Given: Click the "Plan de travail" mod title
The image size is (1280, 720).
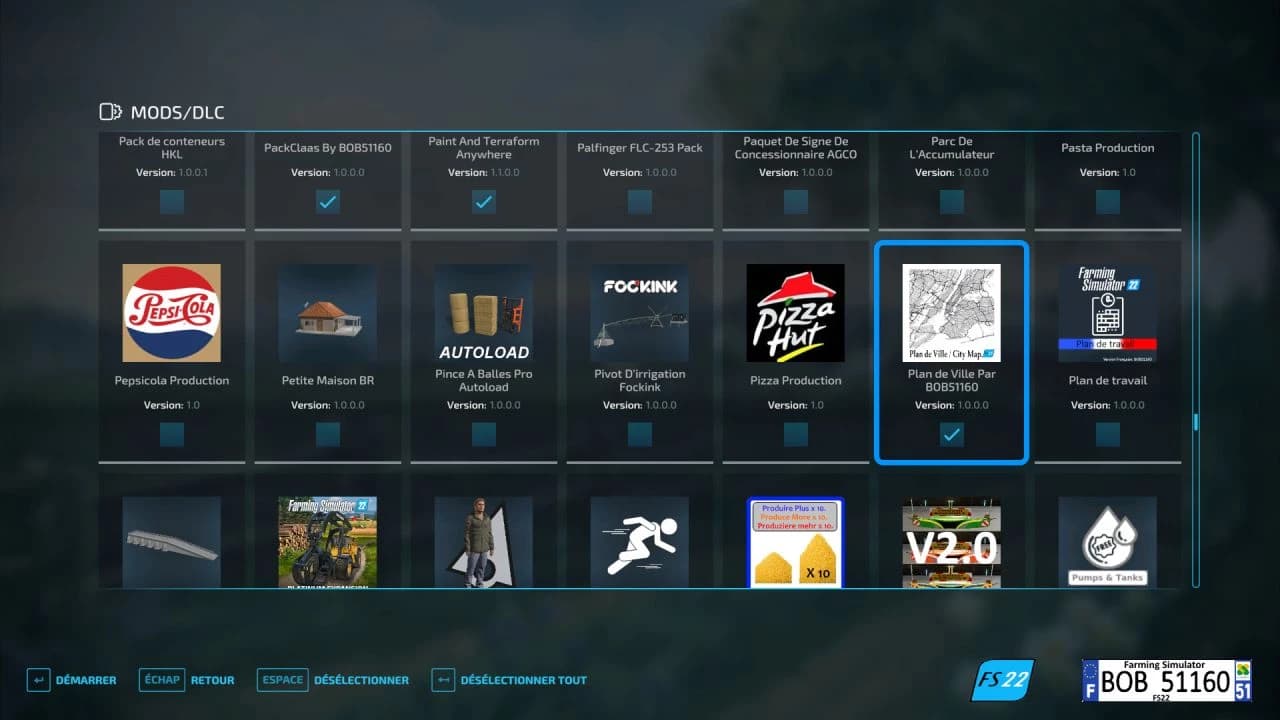Looking at the screenshot, I should (x=1108, y=381).
